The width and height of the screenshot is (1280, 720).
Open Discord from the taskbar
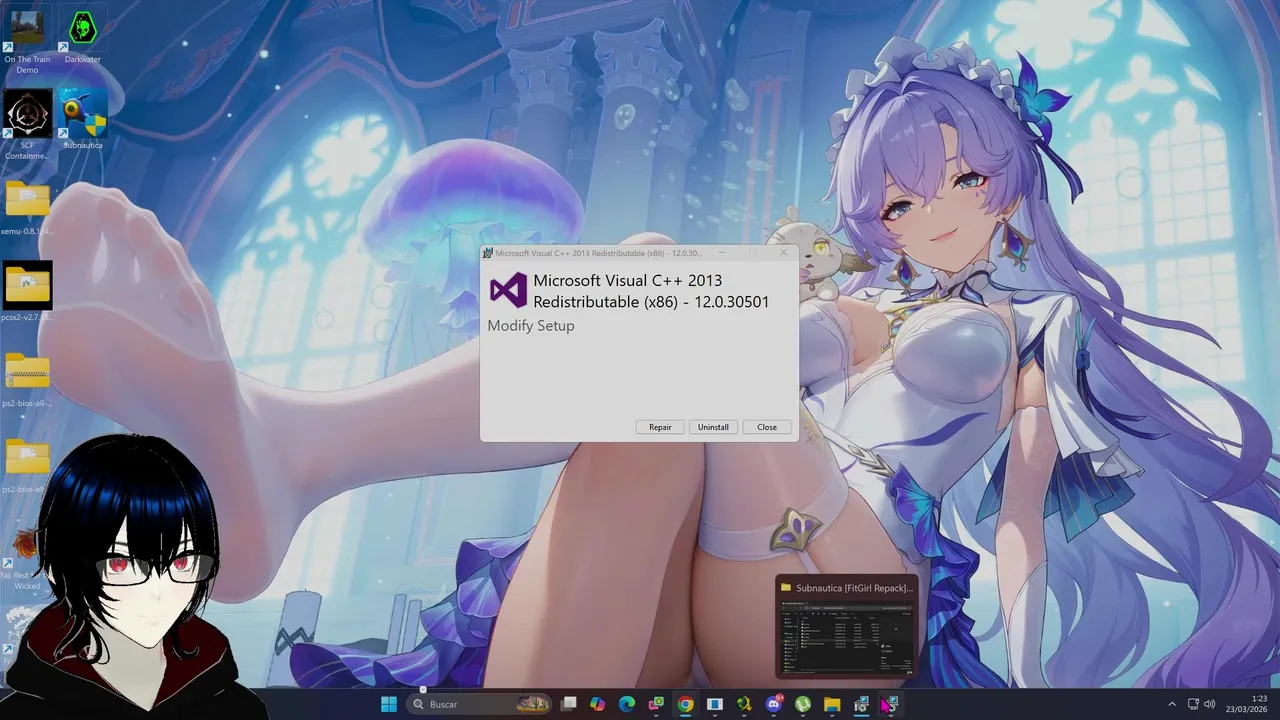point(773,704)
